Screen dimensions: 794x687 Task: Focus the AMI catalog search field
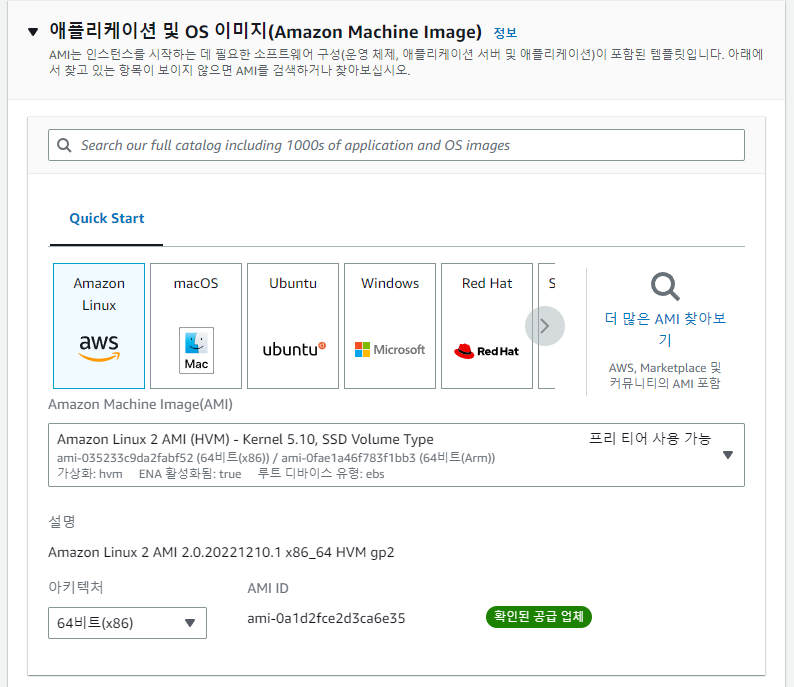pos(396,145)
